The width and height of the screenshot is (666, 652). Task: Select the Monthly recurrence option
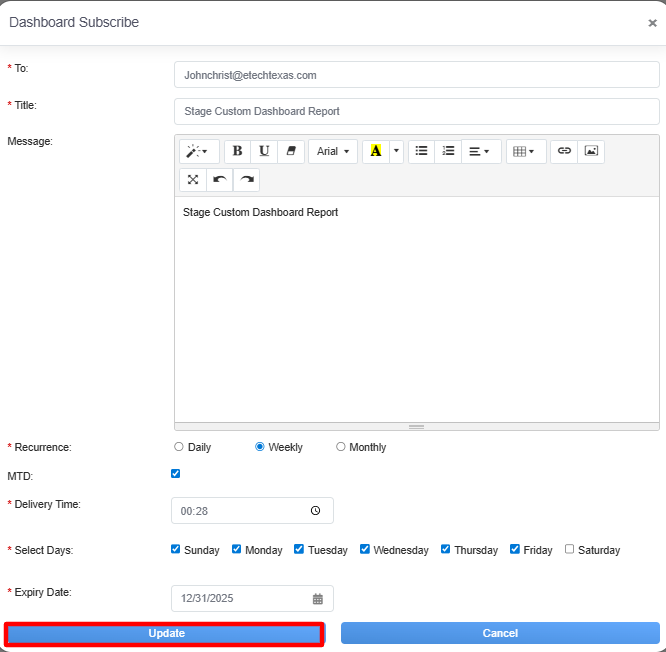[x=341, y=447]
